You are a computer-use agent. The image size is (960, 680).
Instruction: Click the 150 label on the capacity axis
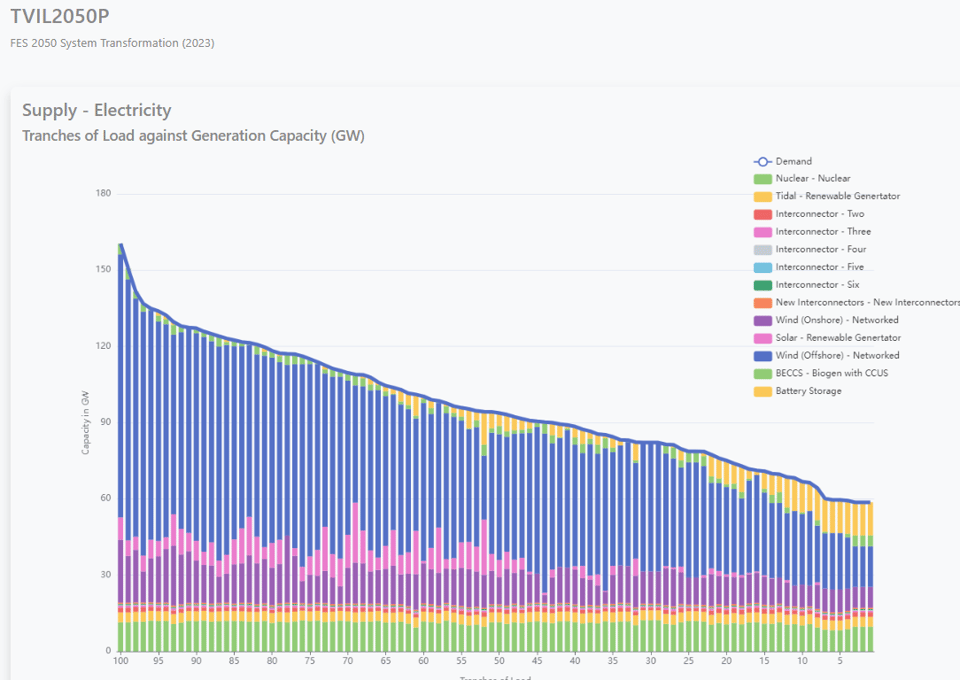pyautogui.click(x=103, y=269)
